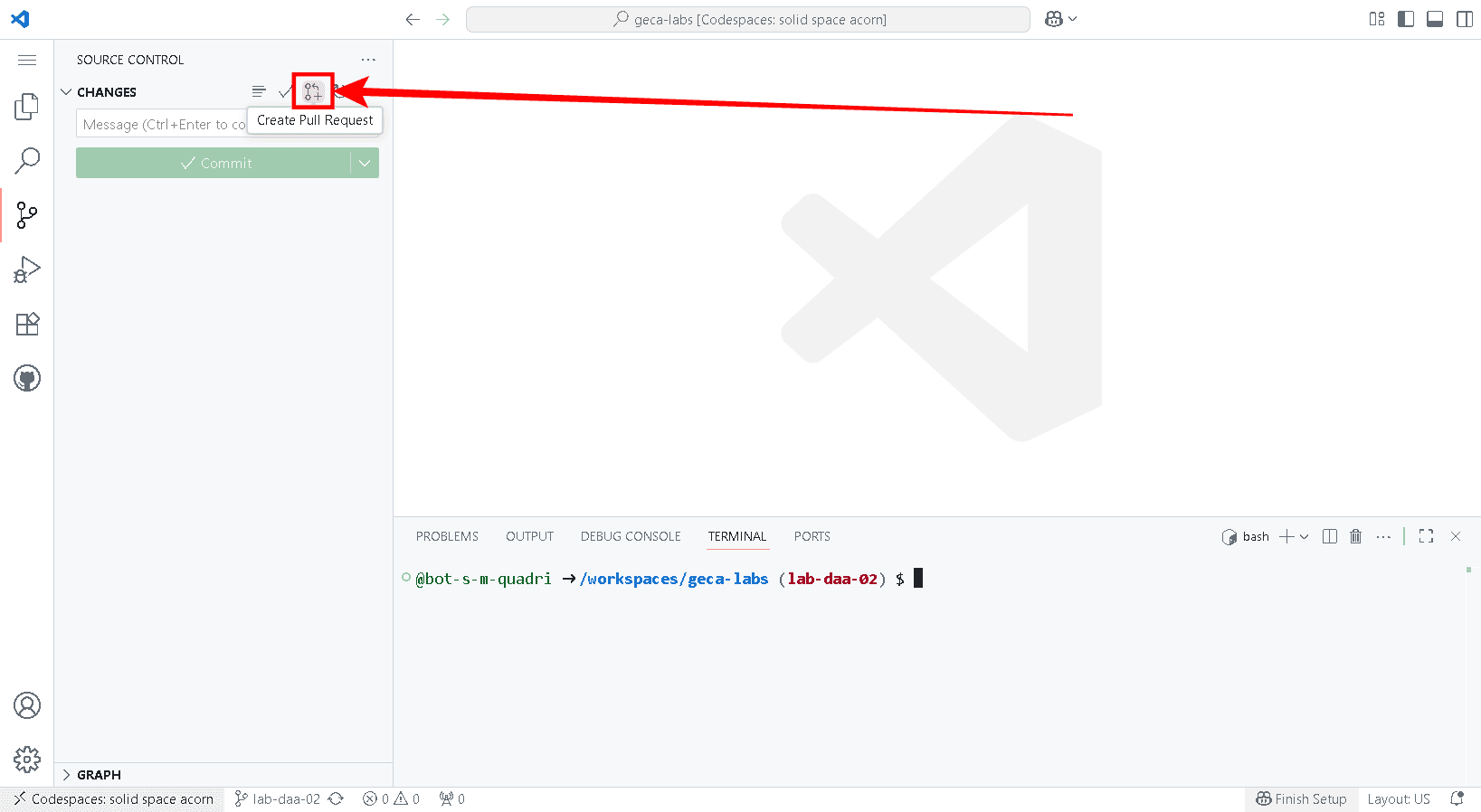
Task: Click the forwarded ports indicator in status bar
Action: (451, 799)
